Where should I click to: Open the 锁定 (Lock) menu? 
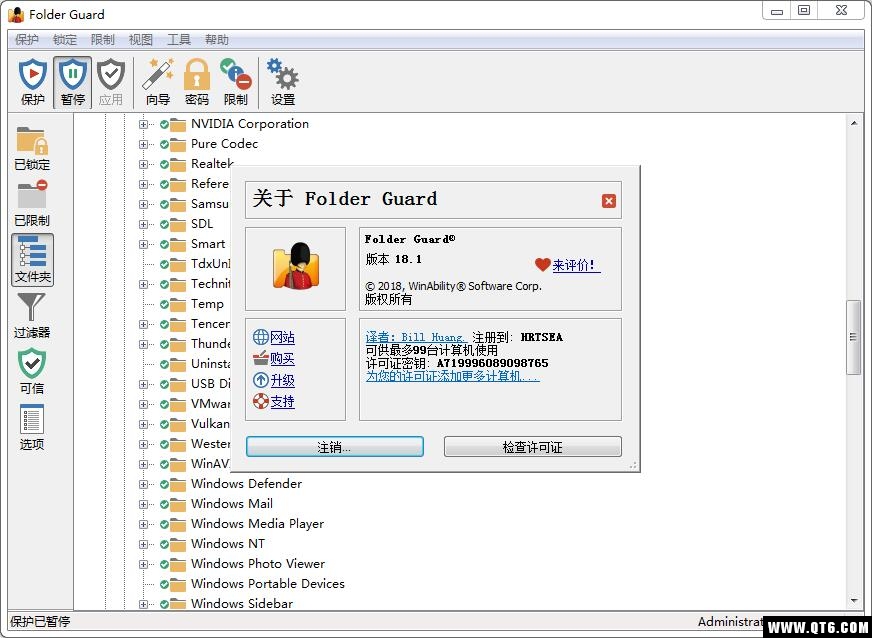pos(65,39)
